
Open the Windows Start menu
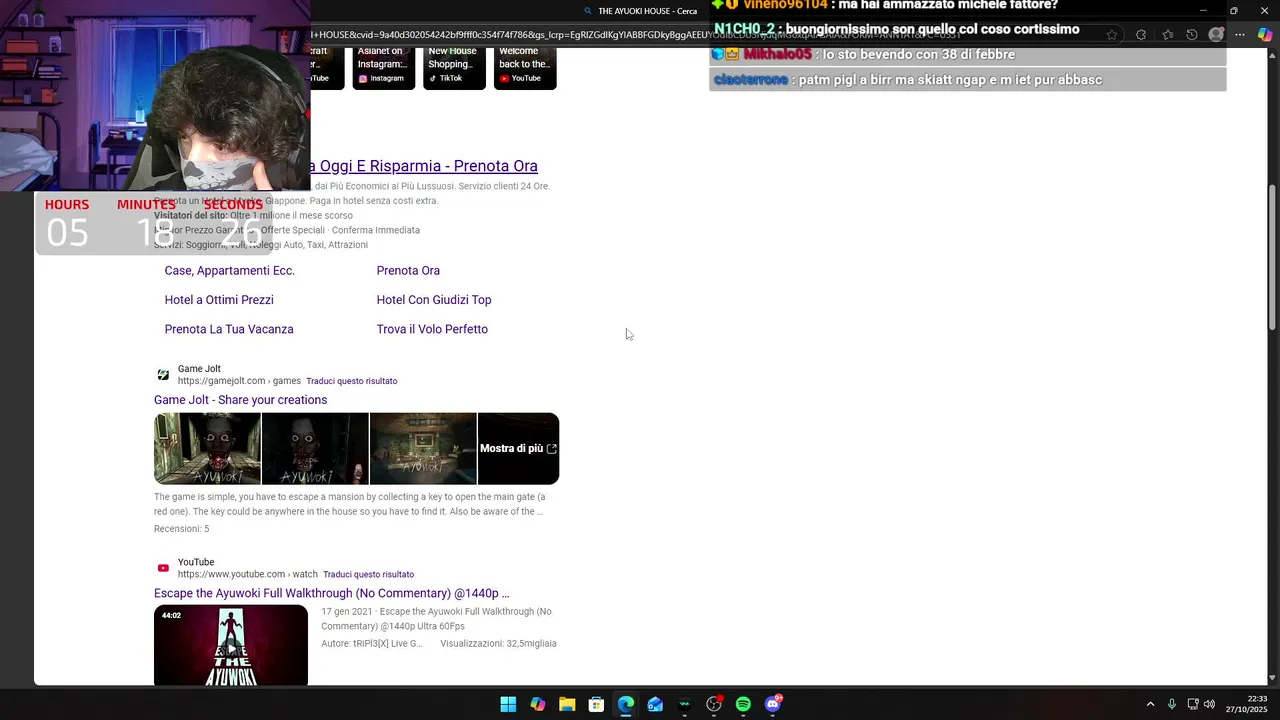pos(508,704)
